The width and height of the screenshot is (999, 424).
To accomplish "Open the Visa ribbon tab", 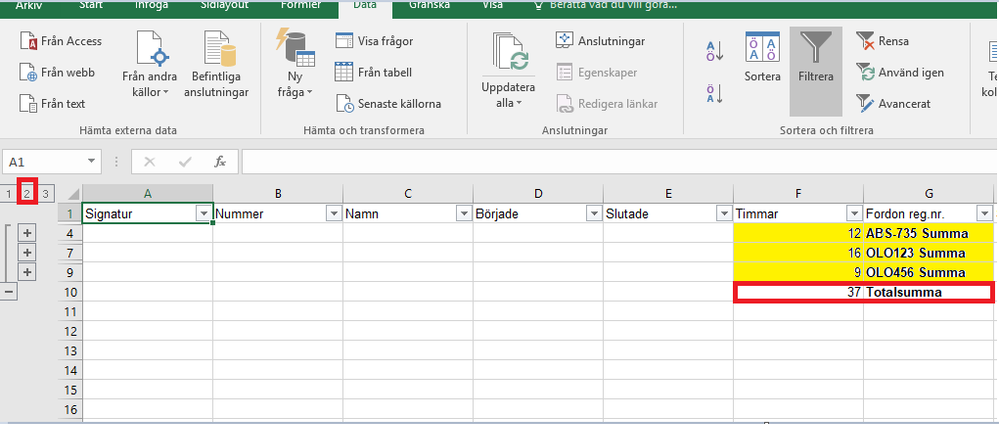I will pos(492,5).
